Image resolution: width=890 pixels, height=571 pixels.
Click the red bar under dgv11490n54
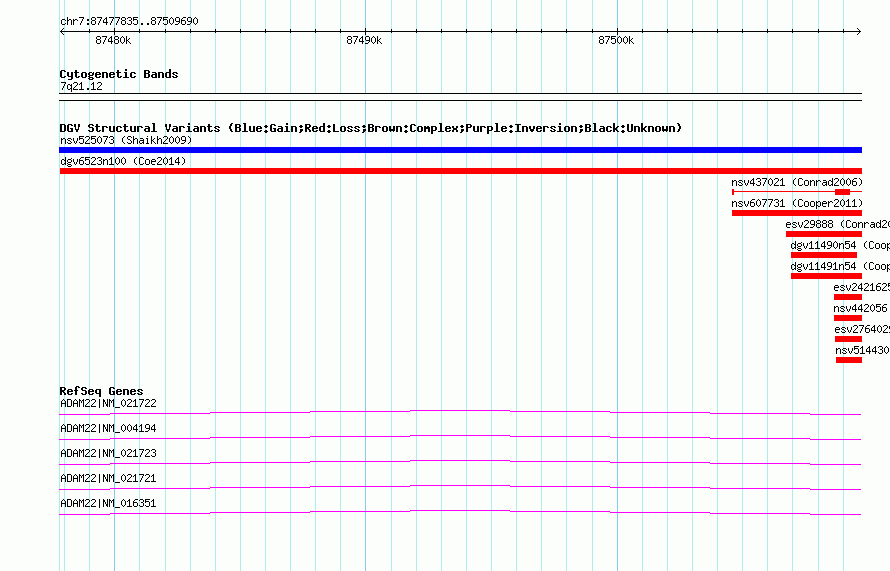(824, 255)
